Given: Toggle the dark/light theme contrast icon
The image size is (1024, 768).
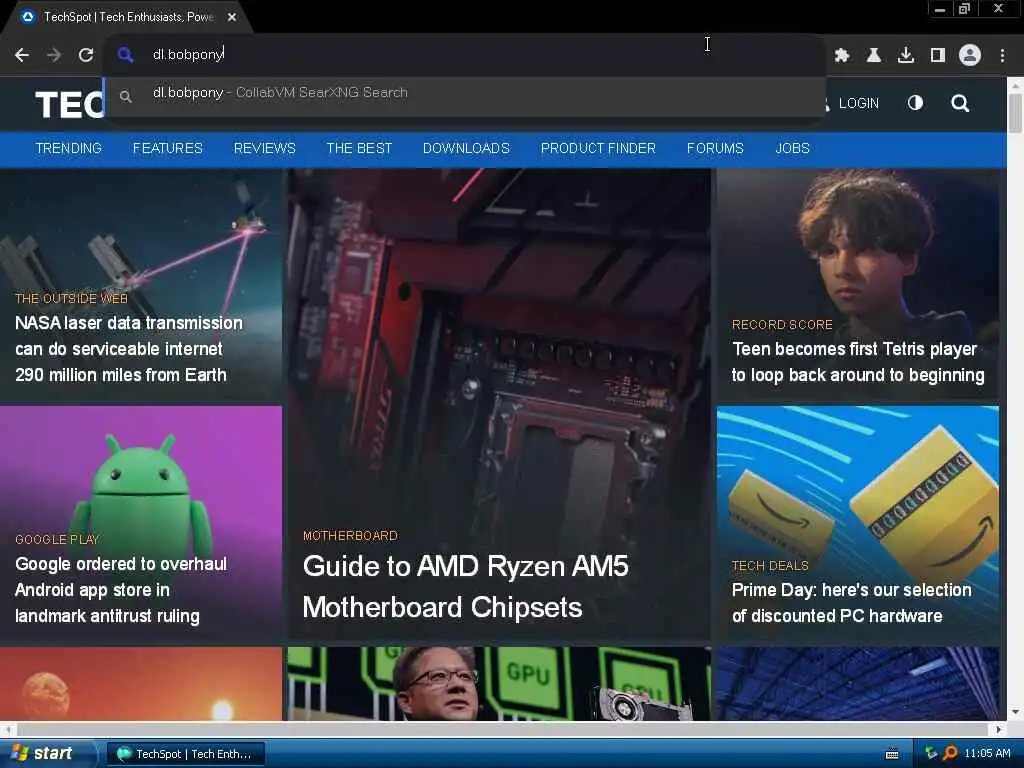Looking at the screenshot, I should pyautogui.click(x=915, y=103).
